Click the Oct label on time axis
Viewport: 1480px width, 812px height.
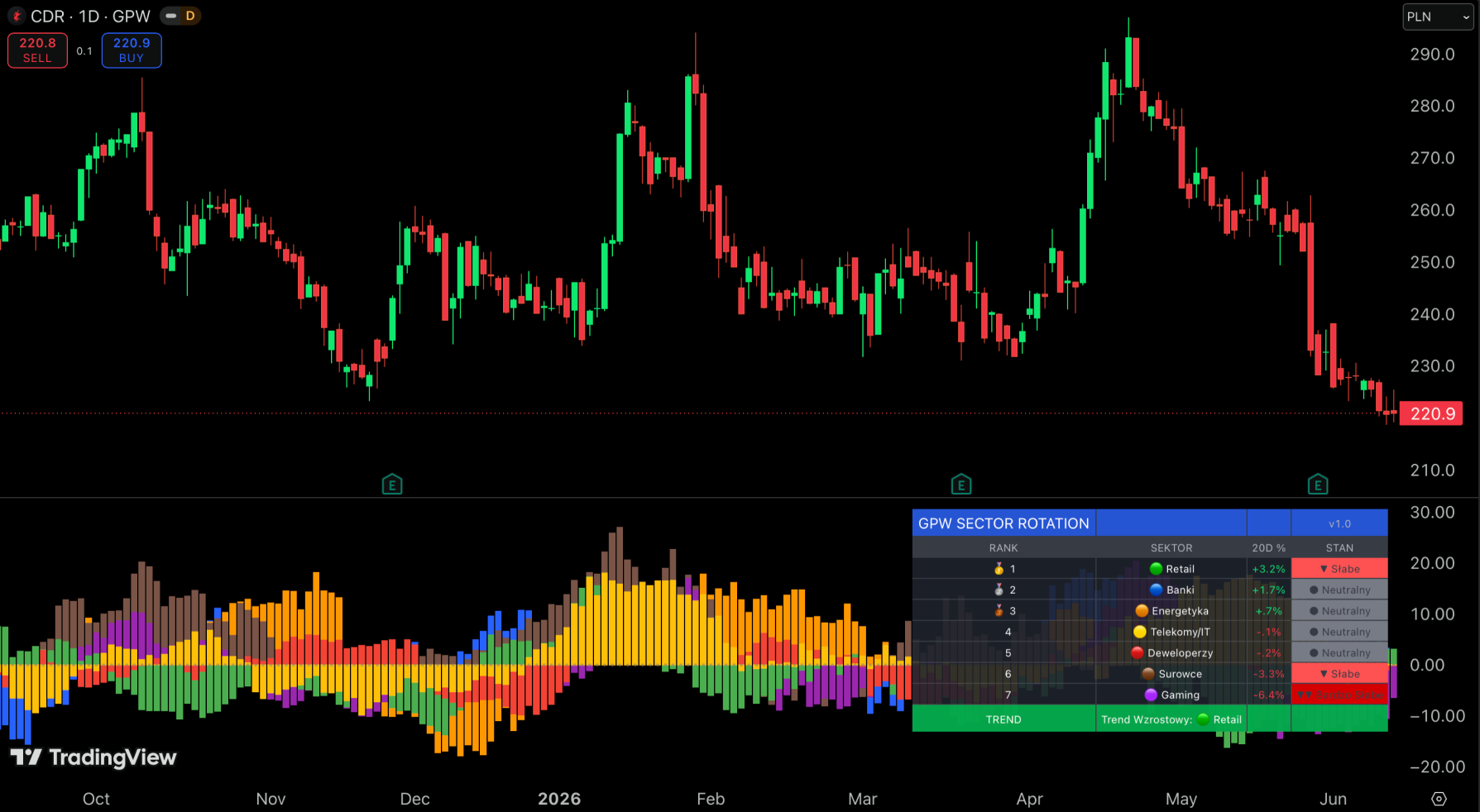click(96, 799)
